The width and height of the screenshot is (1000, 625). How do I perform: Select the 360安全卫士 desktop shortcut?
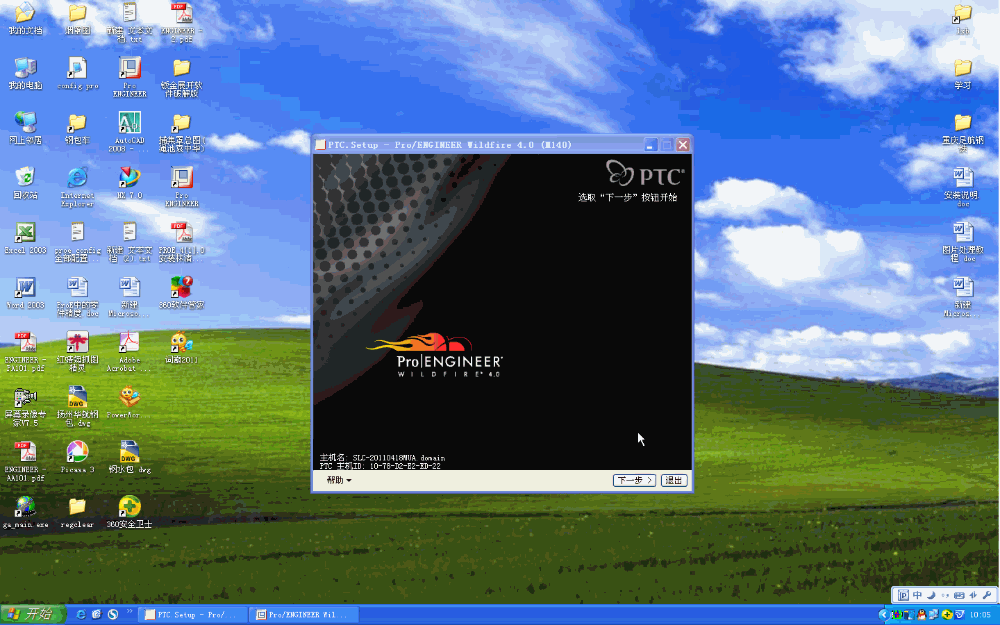pyautogui.click(x=129, y=513)
